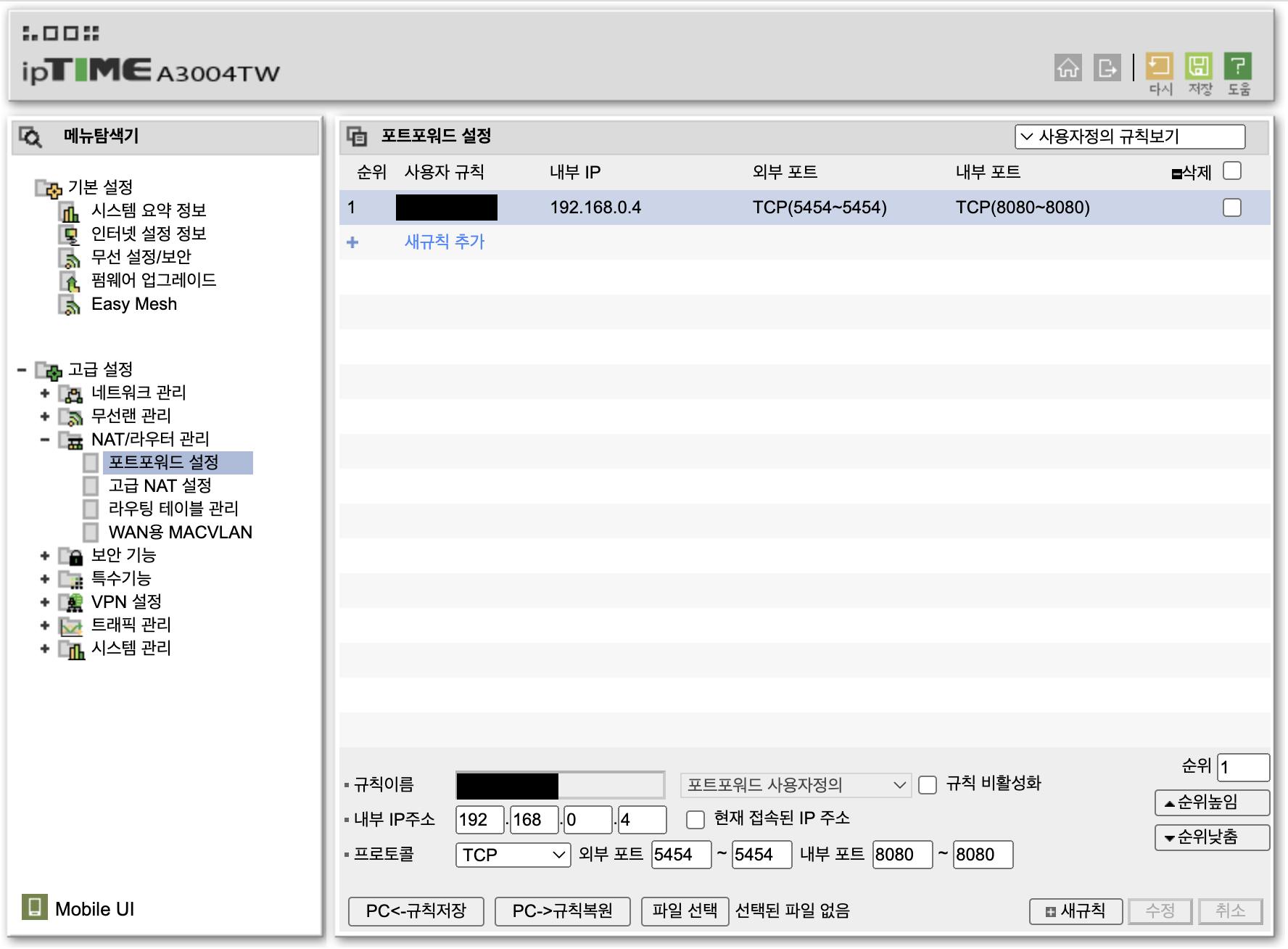Open the Easy Mesh menu item

[134, 305]
